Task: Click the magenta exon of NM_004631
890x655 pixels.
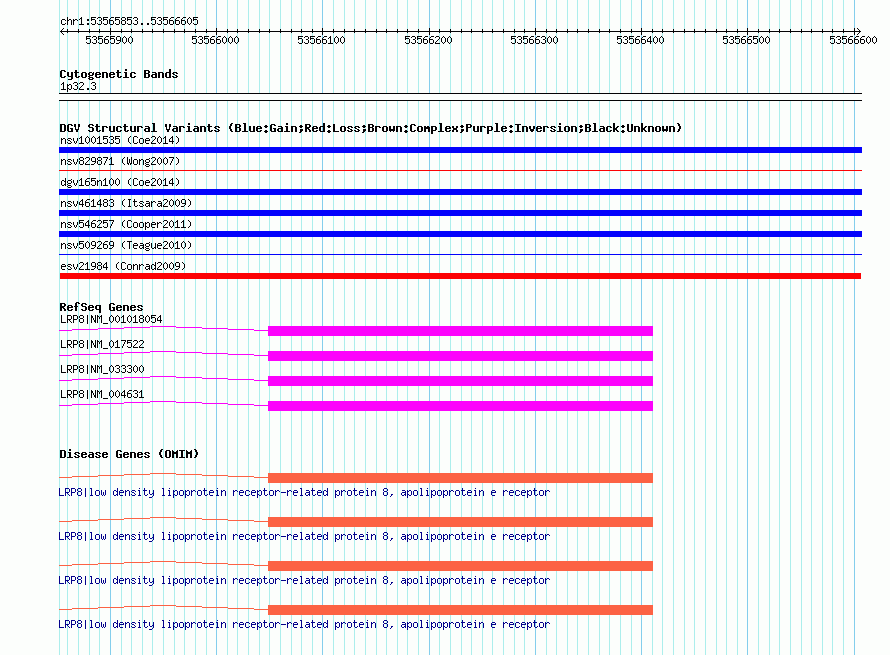Action: (x=460, y=406)
